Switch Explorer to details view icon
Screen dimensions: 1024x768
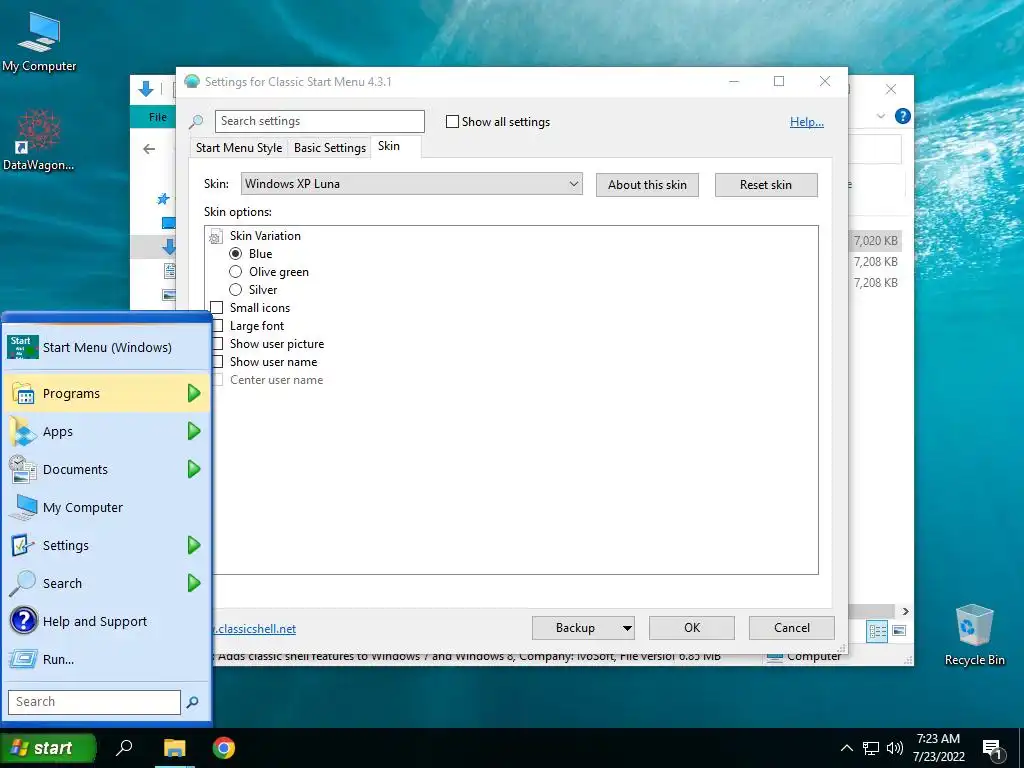point(877,631)
